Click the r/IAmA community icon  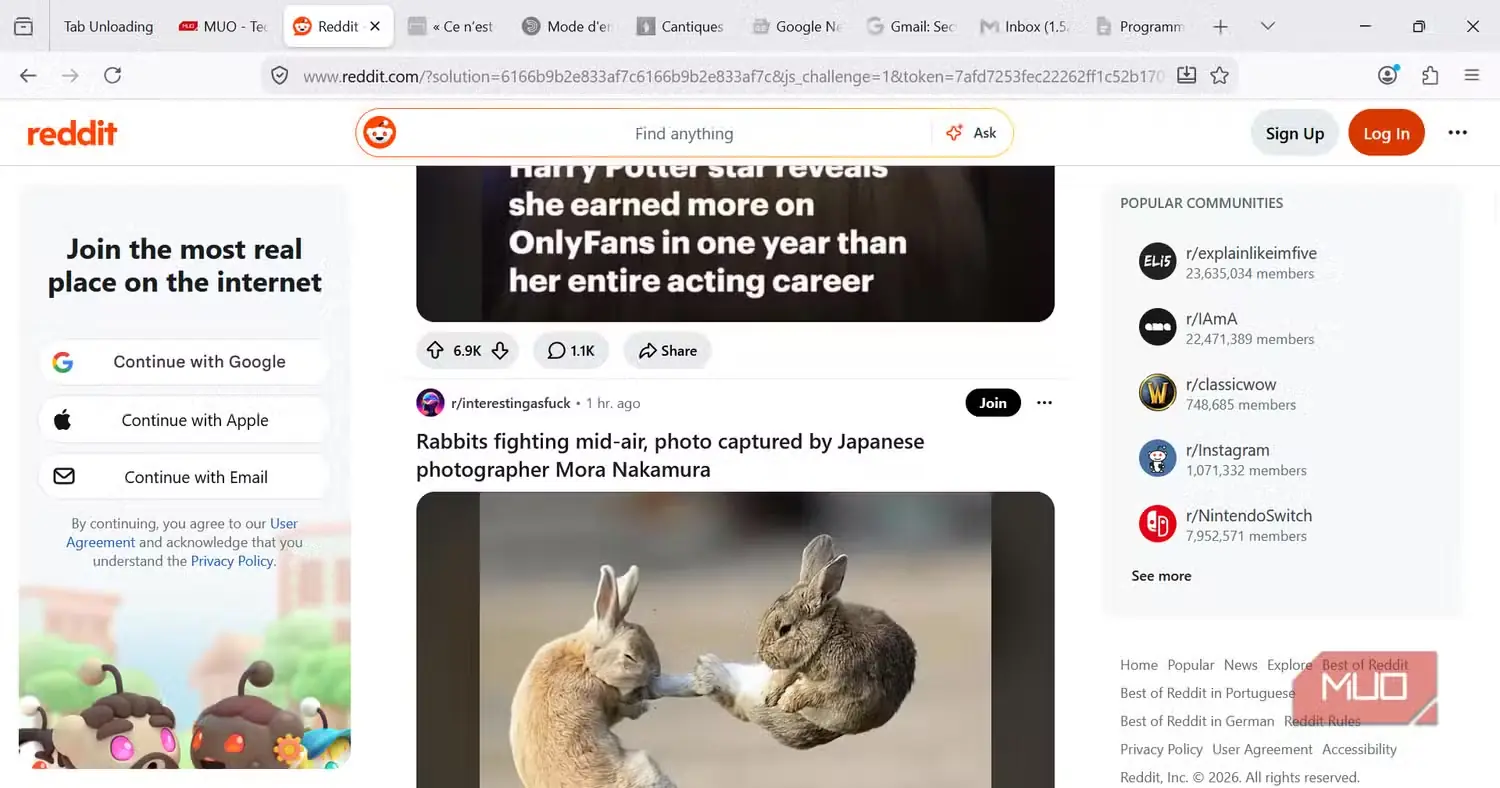[1158, 327]
